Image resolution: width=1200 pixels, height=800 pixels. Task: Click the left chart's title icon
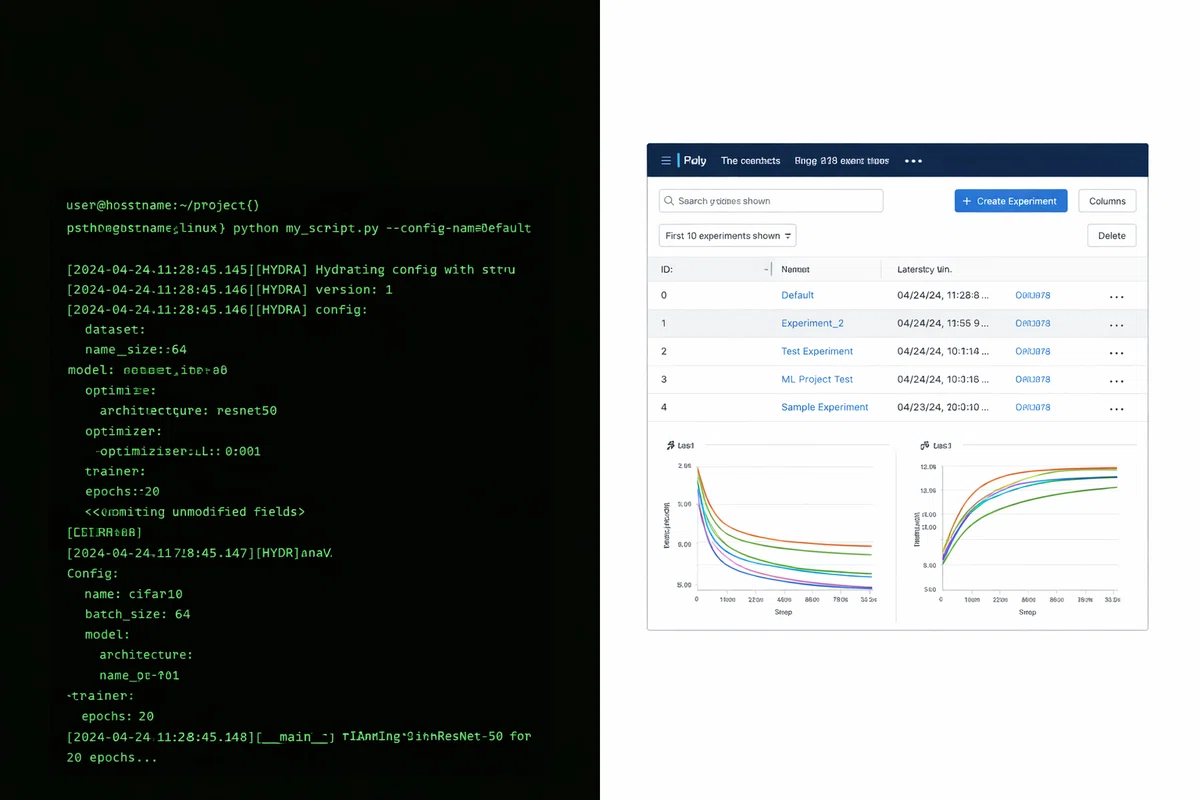[670, 444]
